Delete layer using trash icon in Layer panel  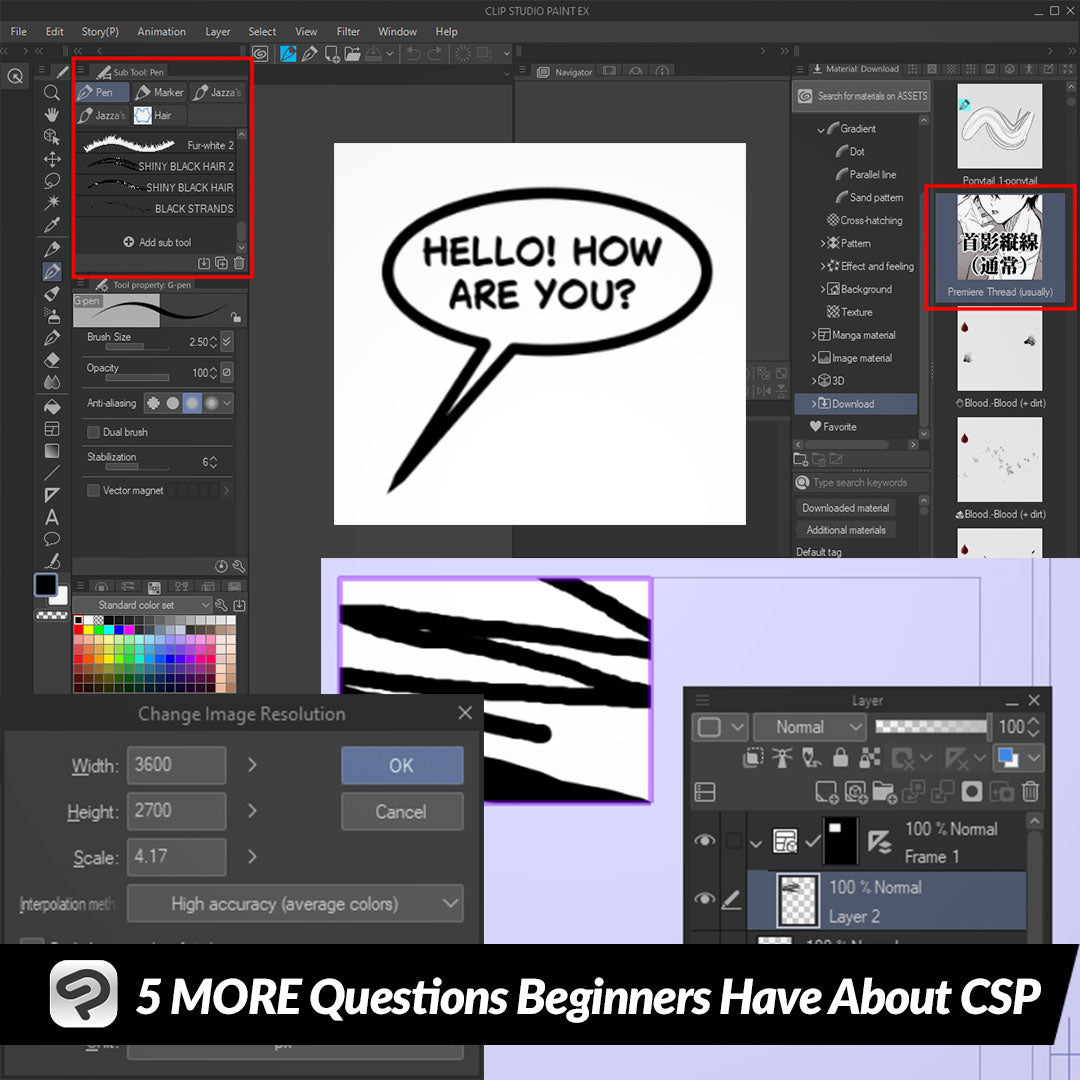click(1030, 792)
